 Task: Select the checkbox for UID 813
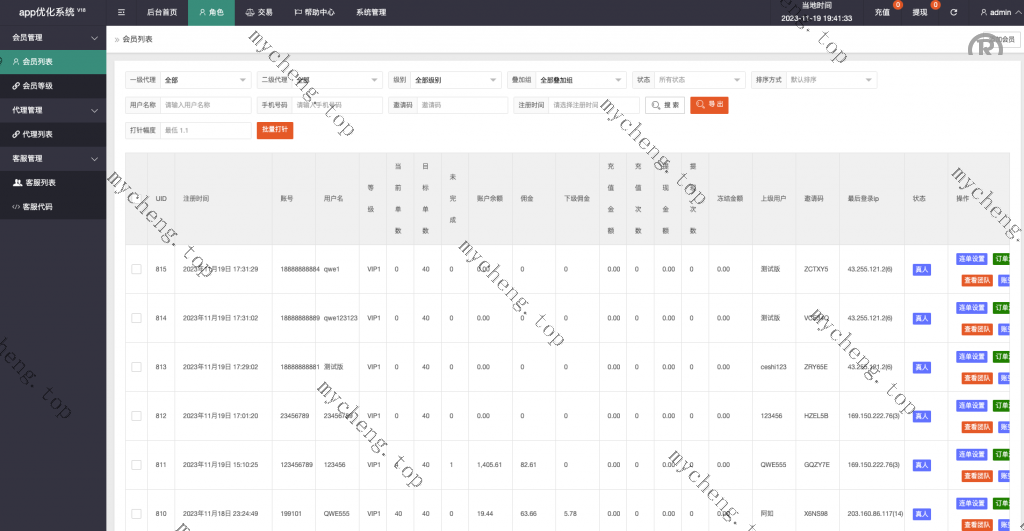pyautogui.click(x=136, y=367)
